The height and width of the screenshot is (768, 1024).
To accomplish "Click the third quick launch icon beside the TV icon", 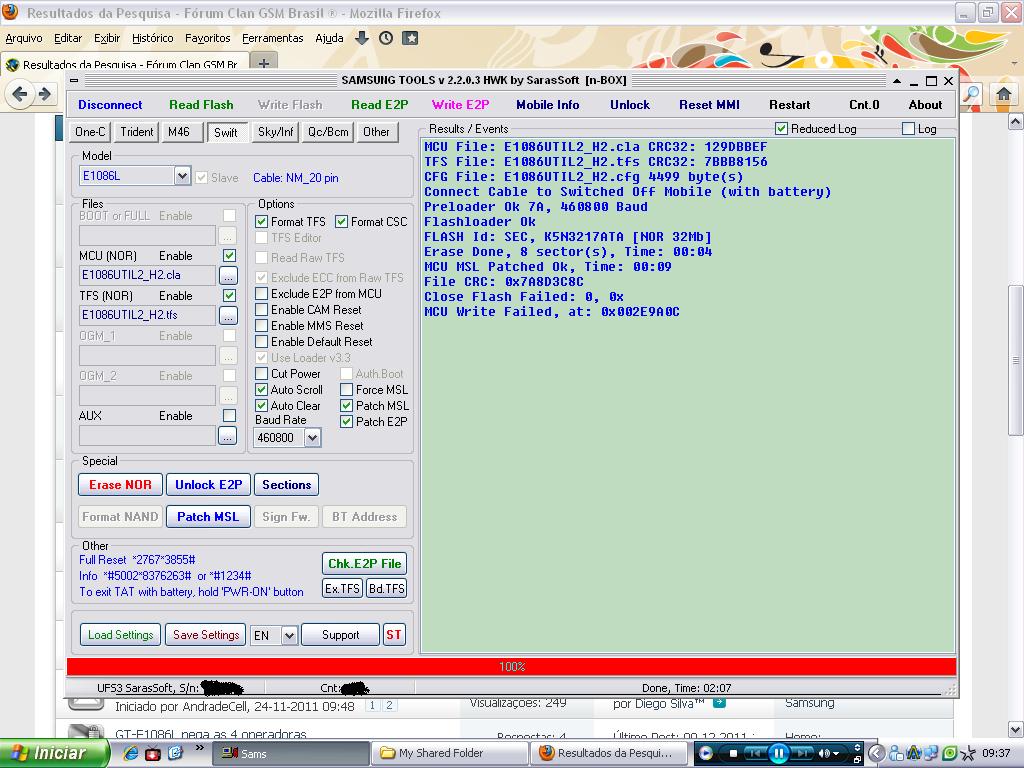I will tap(175, 753).
